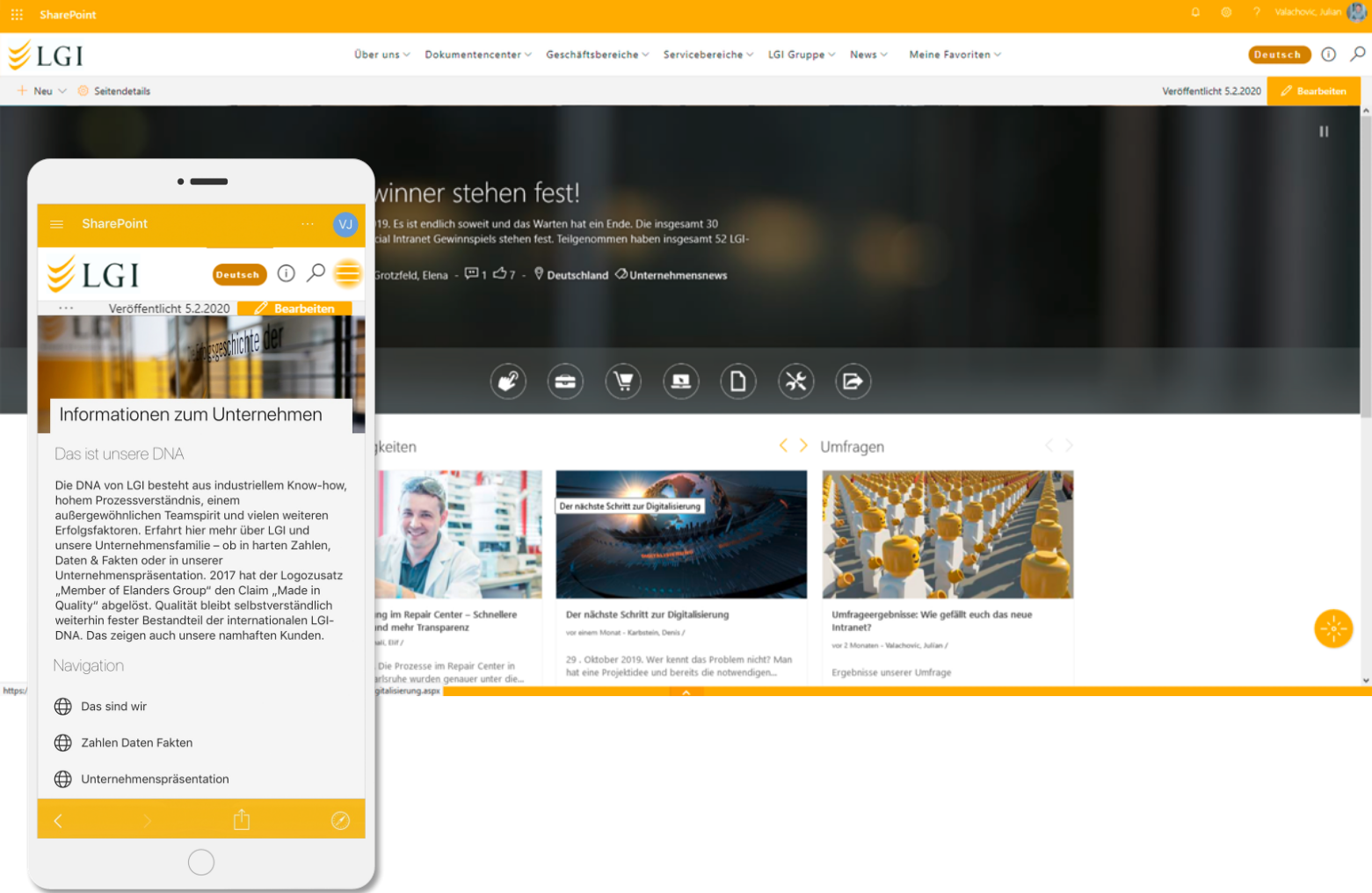
Task: Click the share arrow quick link icon
Action: point(853,381)
